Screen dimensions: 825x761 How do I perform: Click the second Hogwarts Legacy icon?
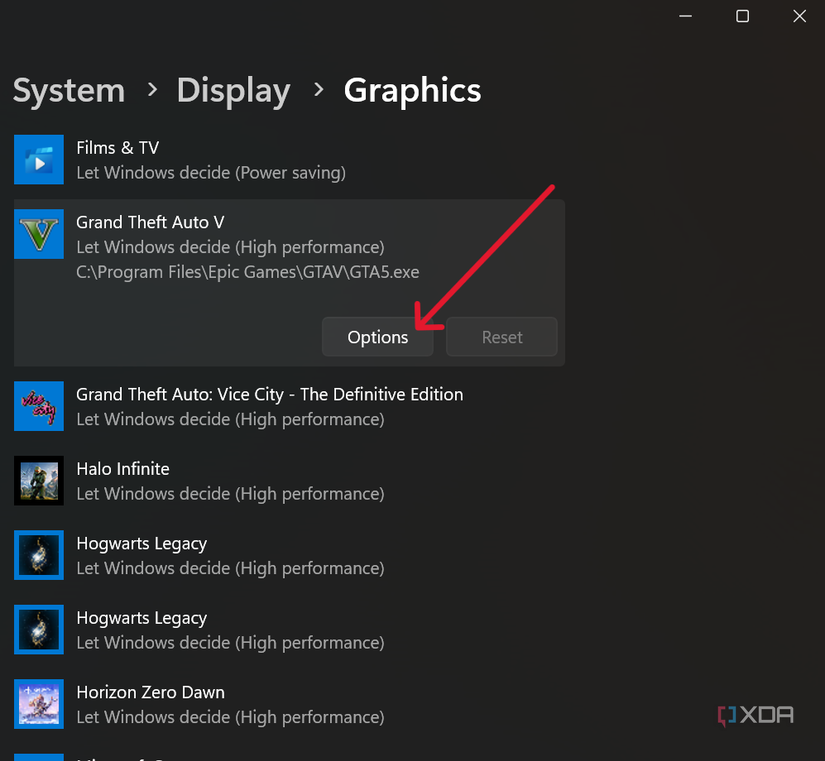[38, 630]
